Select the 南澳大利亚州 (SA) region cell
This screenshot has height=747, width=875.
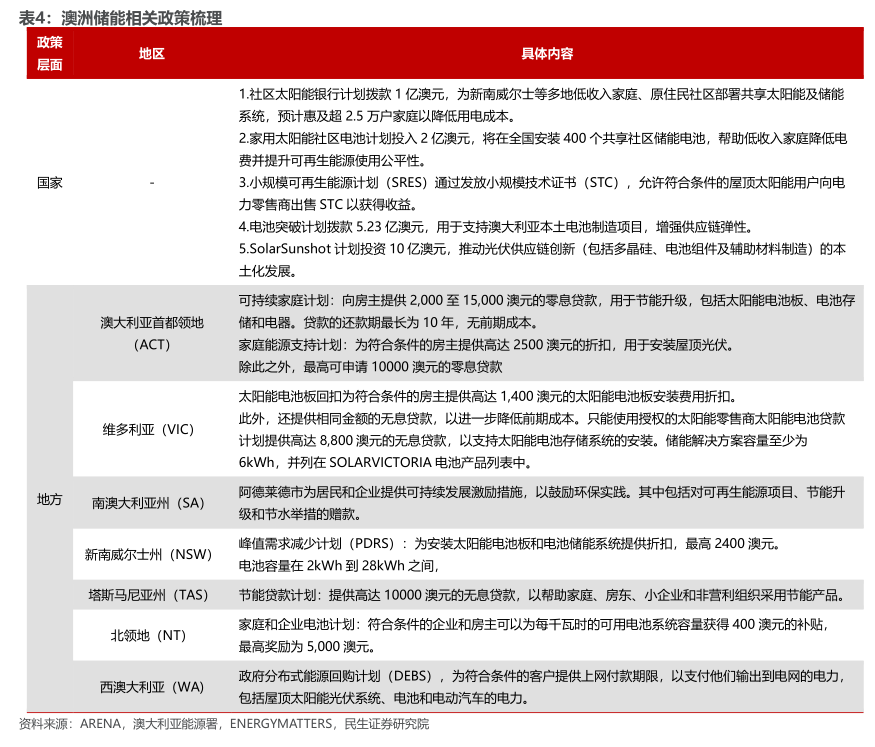click(x=151, y=503)
